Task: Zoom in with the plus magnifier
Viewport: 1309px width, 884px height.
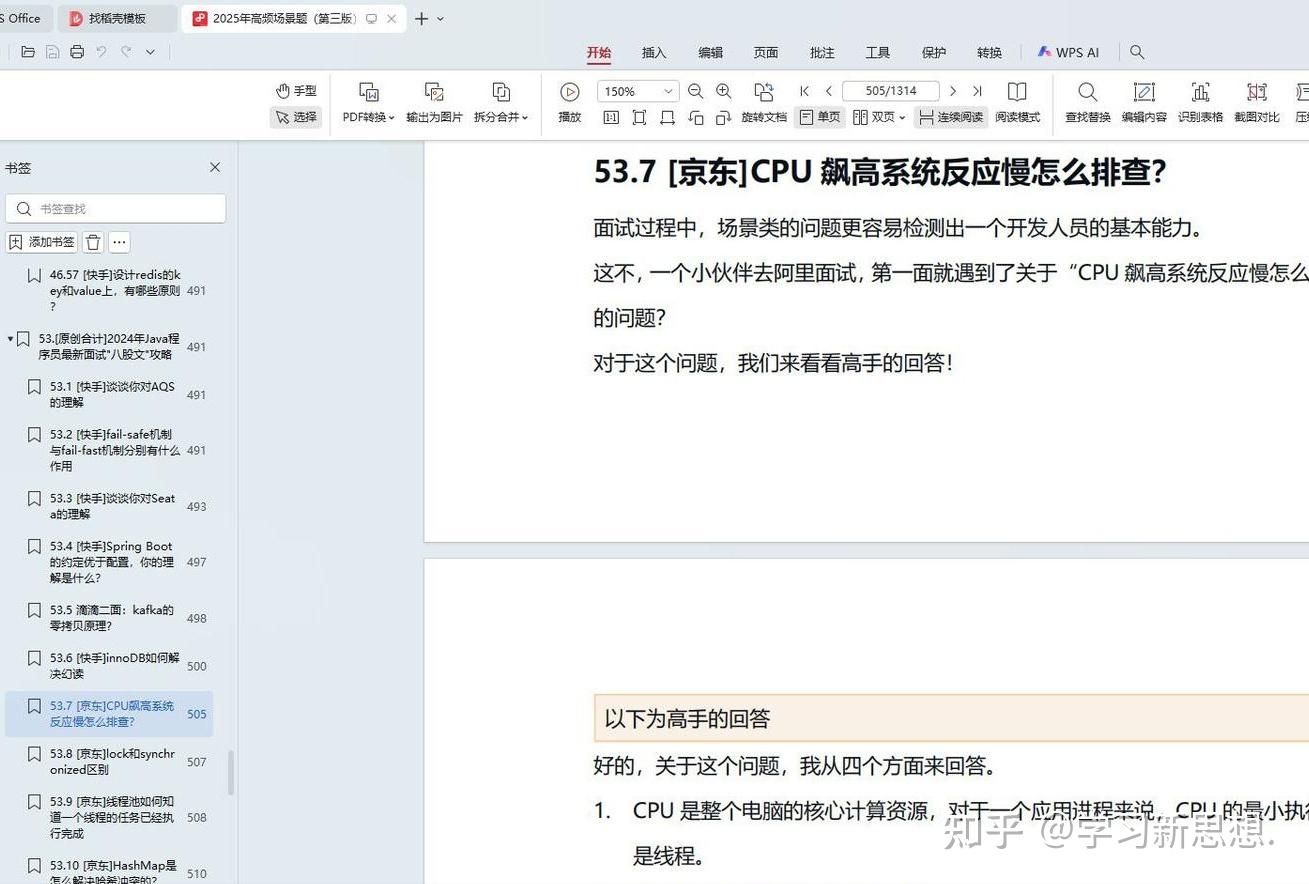Action: [x=724, y=91]
